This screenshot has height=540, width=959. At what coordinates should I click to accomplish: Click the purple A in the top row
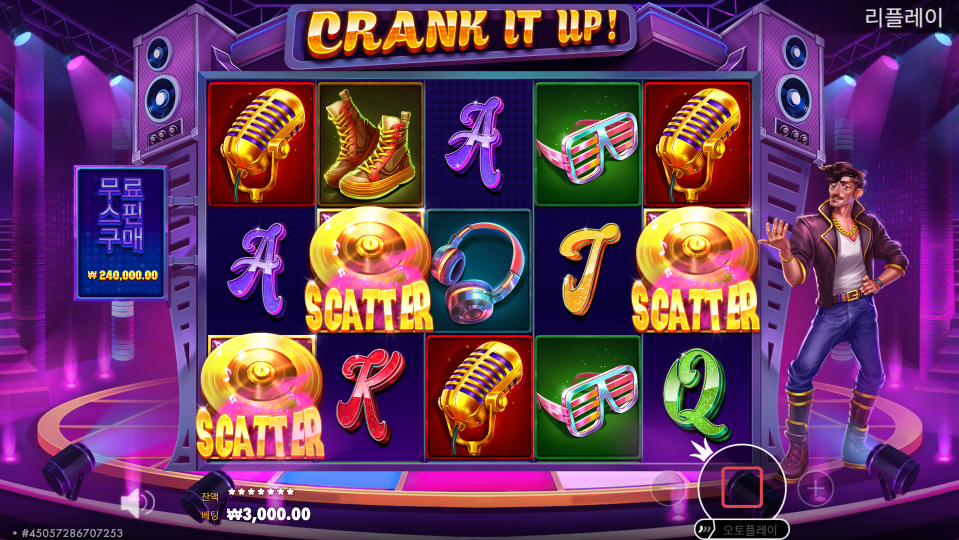tap(478, 144)
